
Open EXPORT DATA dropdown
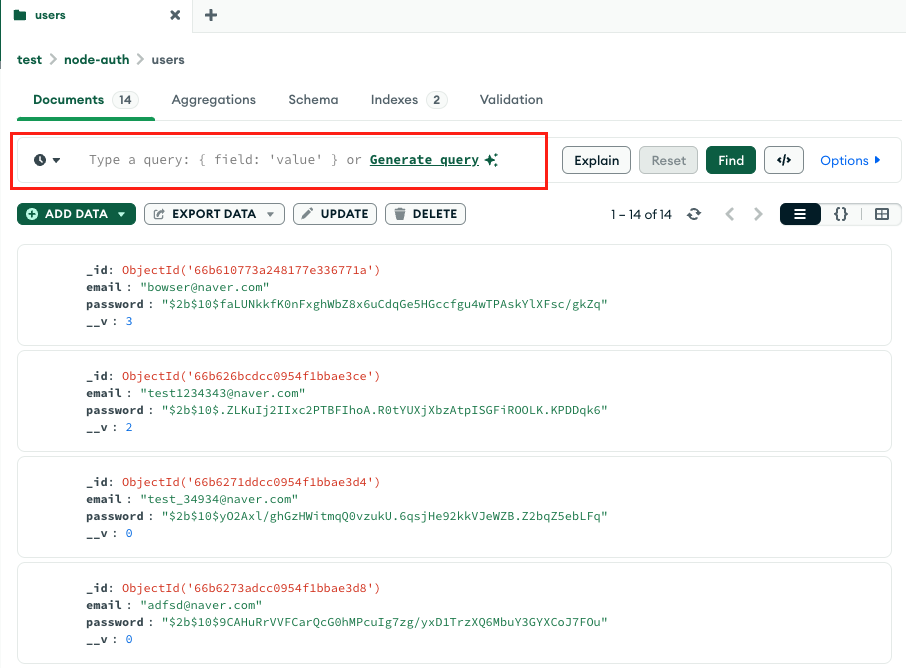pyautogui.click(x=214, y=214)
